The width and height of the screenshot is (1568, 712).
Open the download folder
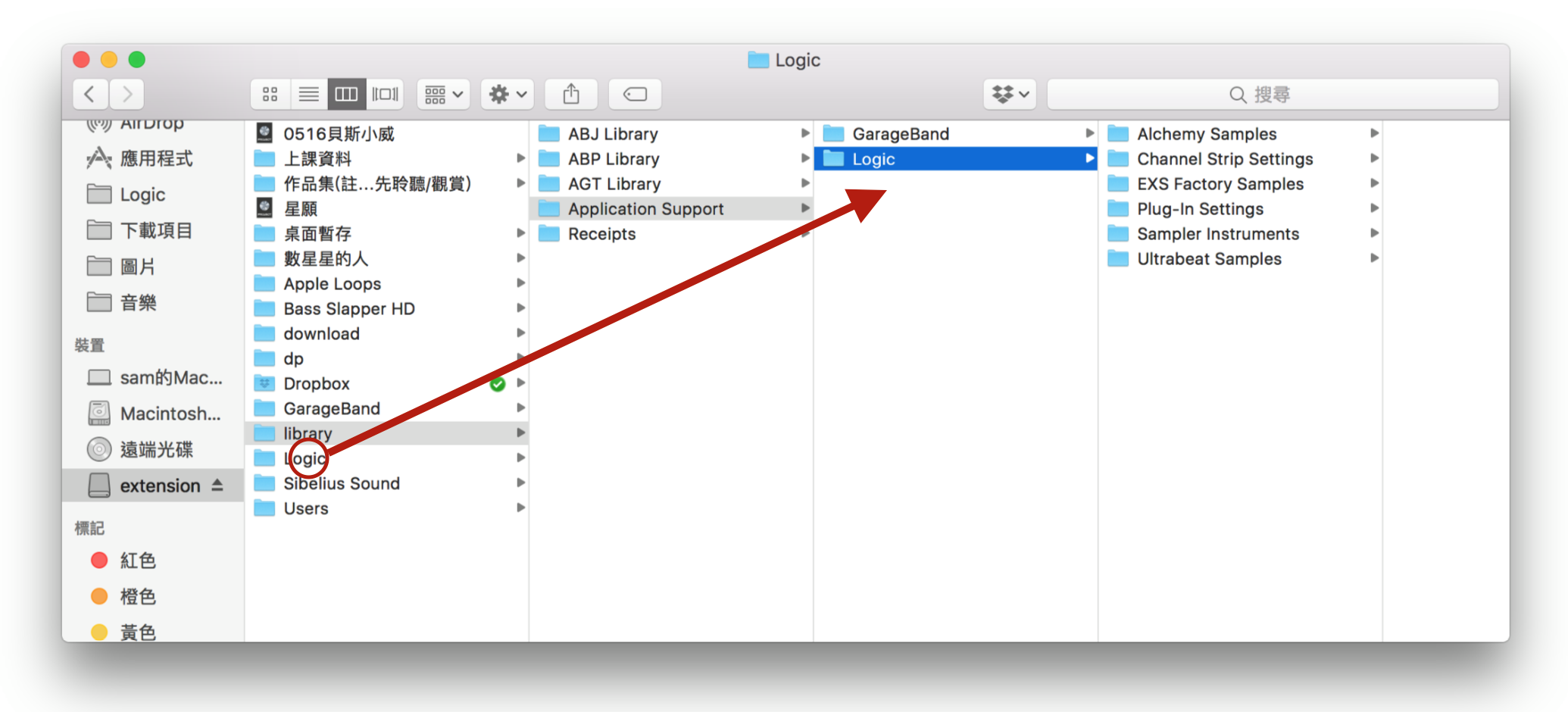click(321, 333)
